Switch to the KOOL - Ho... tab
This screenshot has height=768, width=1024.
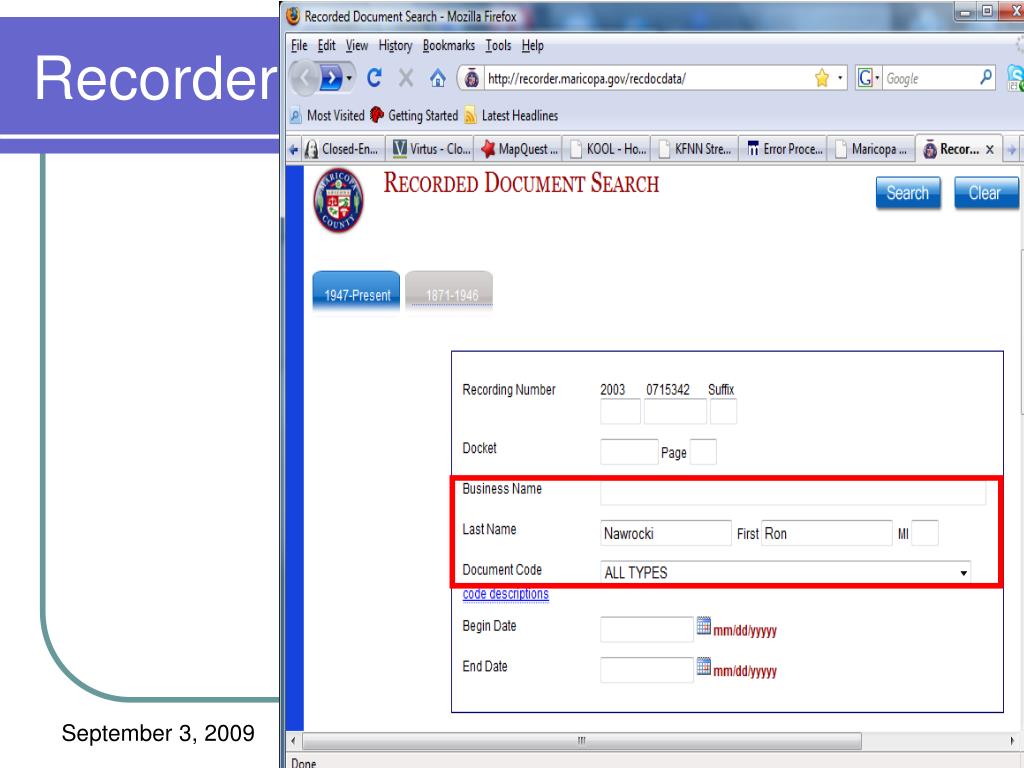coord(607,150)
